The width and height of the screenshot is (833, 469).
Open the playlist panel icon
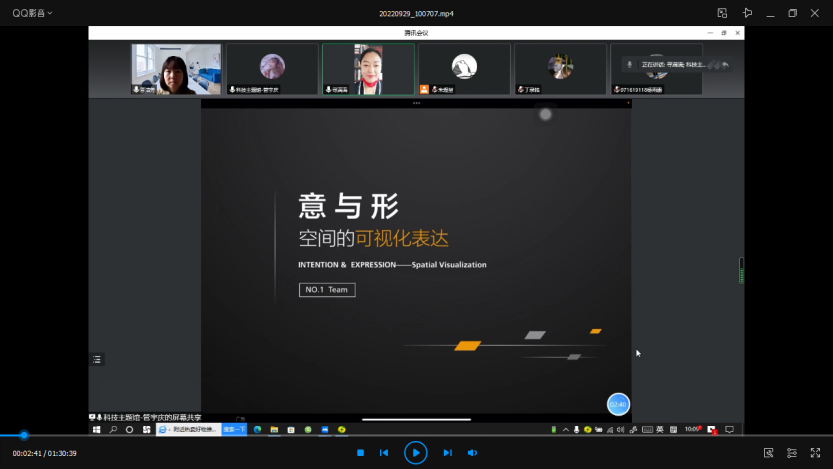coord(97,359)
